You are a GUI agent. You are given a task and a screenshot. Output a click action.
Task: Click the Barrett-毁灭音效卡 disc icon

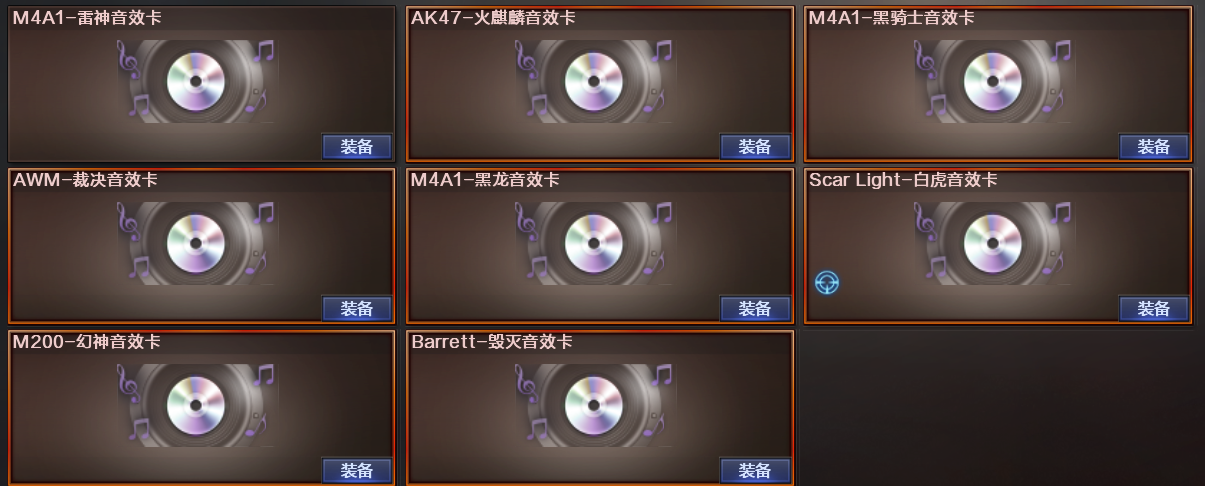click(x=594, y=405)
